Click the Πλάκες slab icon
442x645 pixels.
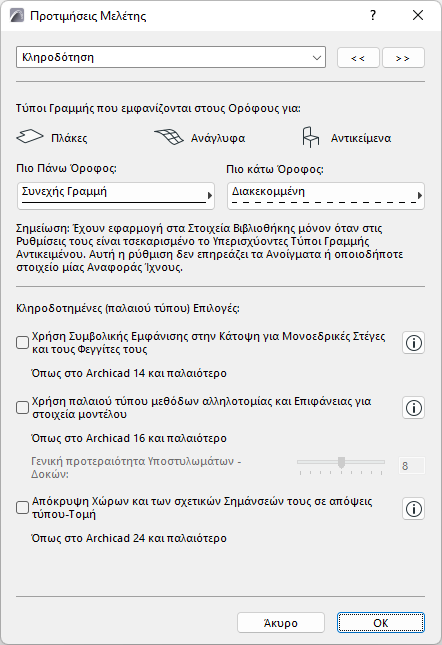(x=30, y=137)
